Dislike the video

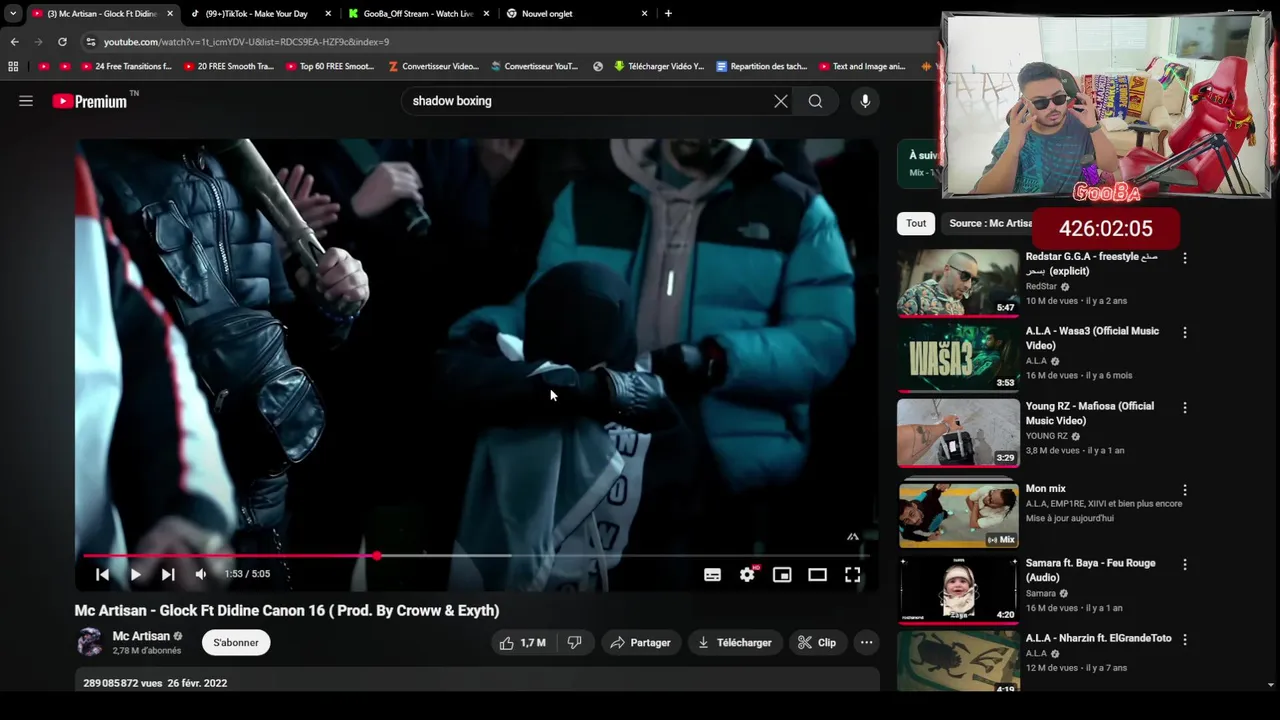click(574, 643)
